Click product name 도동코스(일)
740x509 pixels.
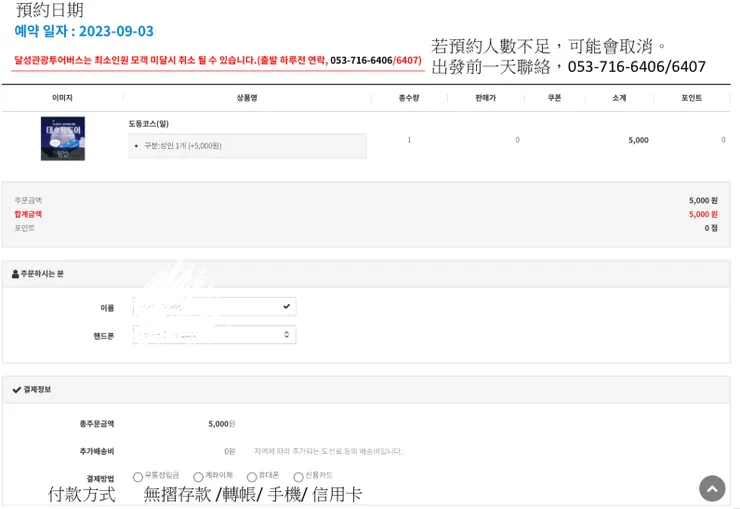[x=149, y=124]
